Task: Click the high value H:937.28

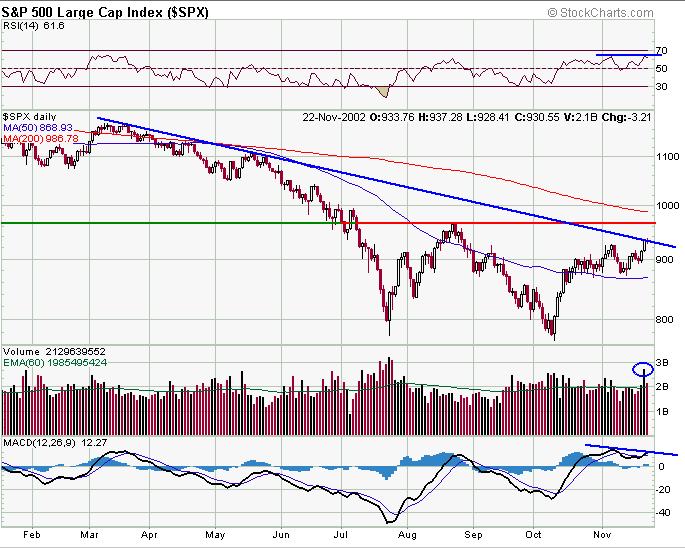Action: tap(440, 117)
